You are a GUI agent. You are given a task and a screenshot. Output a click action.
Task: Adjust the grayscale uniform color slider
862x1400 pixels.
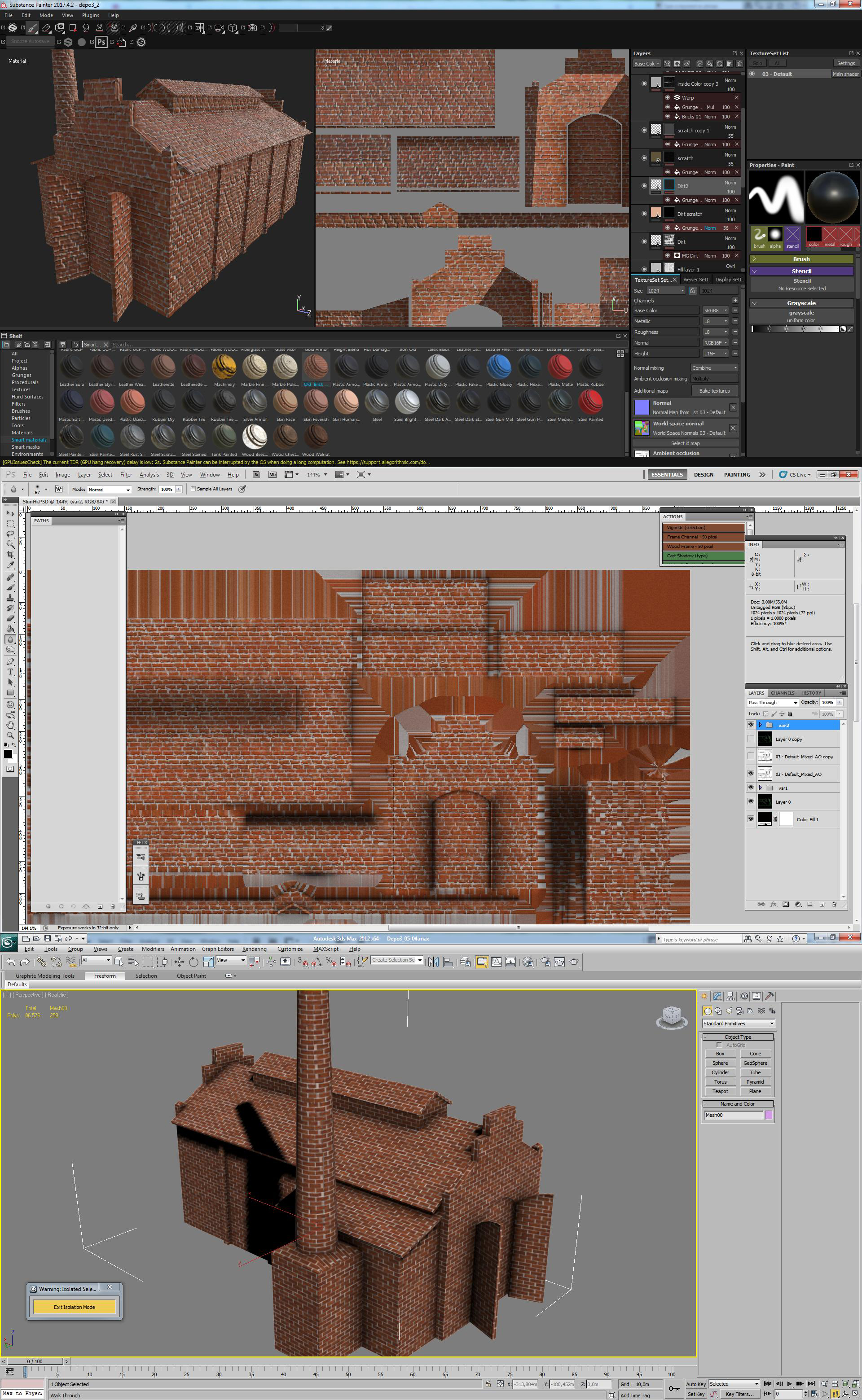[x=796, y=329]
